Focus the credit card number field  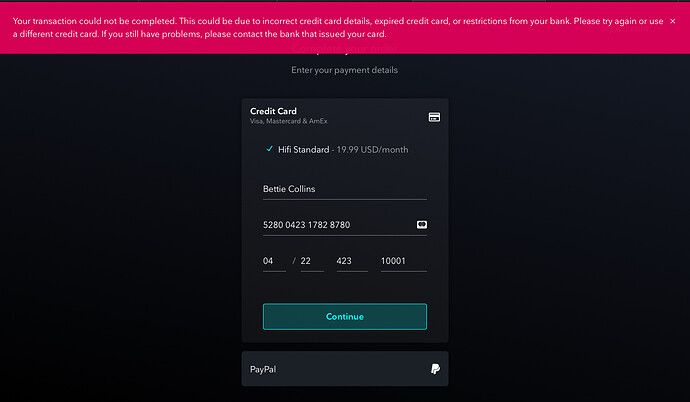(335, 225)
